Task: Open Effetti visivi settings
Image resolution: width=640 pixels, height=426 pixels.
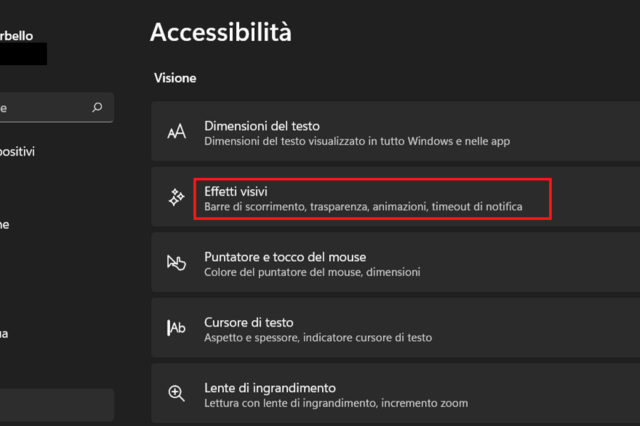Action: pos(236,190)
